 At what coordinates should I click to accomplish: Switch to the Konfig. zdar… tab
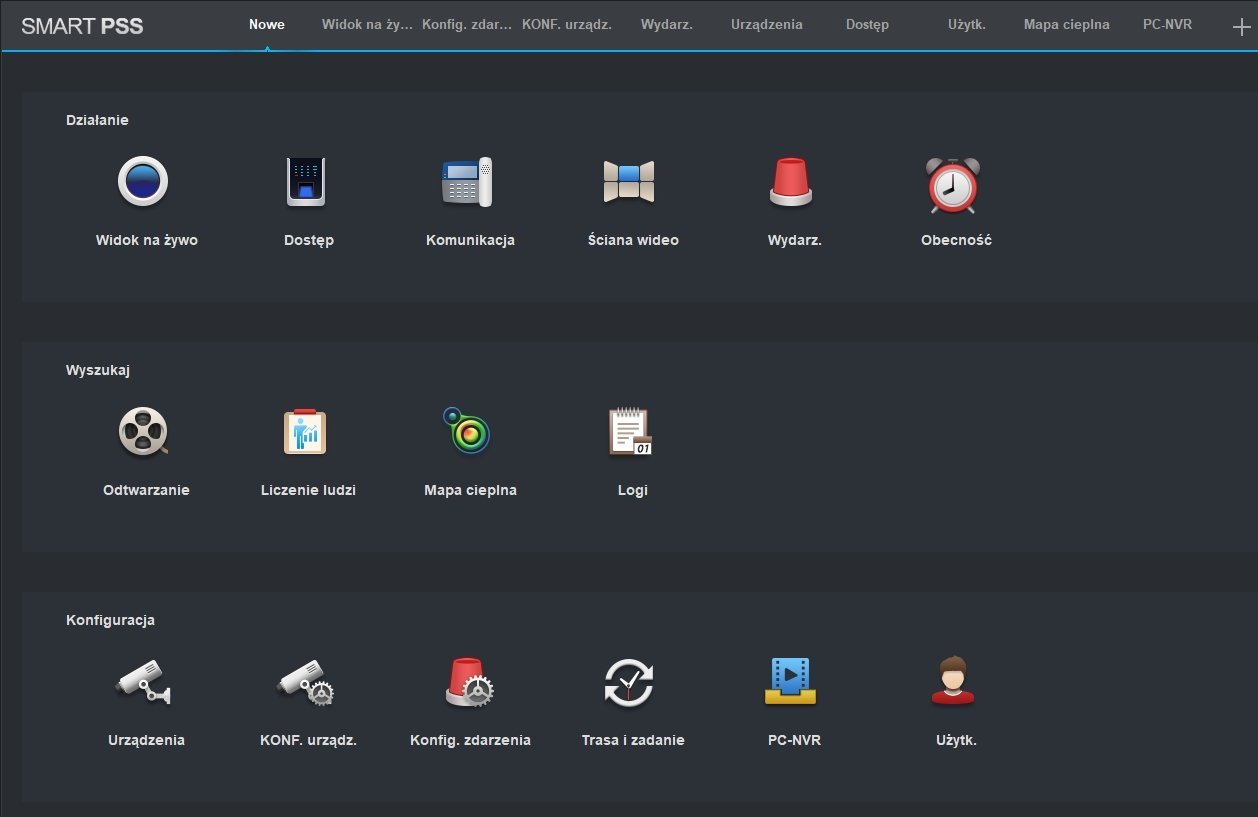click(467, 25)
